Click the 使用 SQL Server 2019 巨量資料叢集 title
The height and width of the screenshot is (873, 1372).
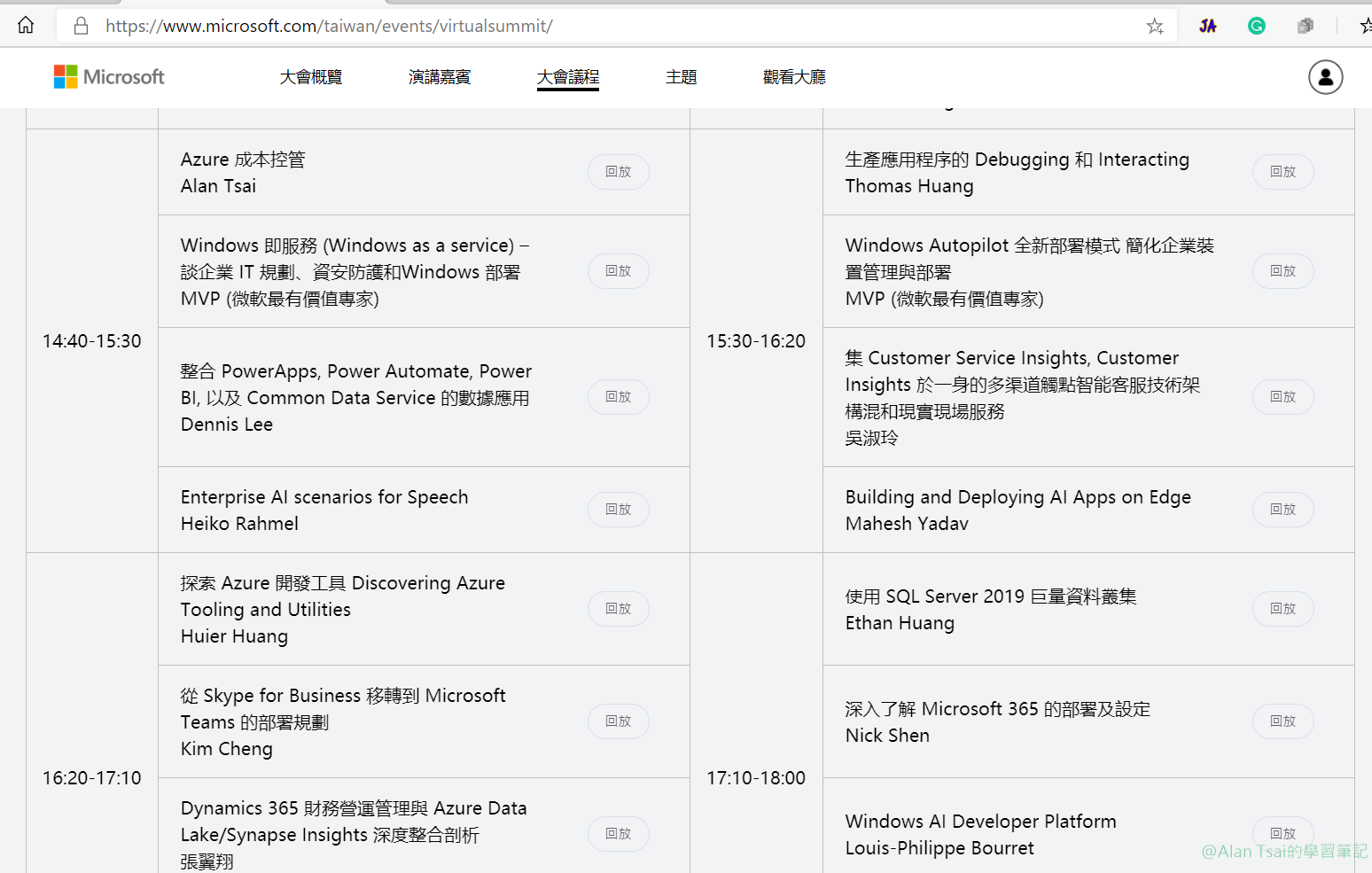tap(991, 596)
